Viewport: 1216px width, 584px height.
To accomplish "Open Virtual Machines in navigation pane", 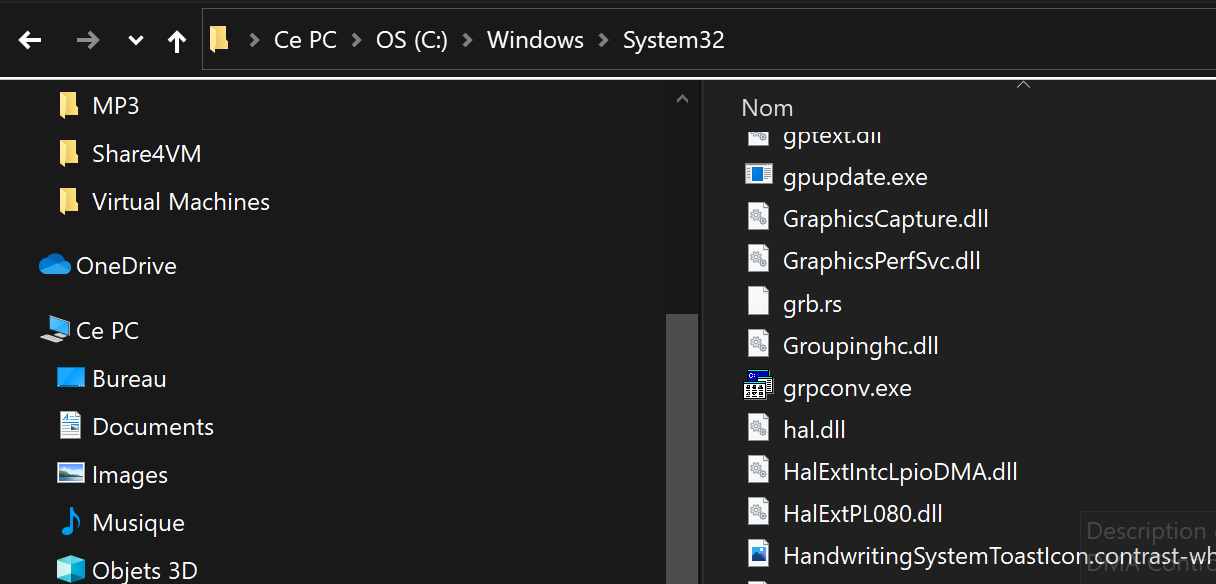I will coord(181,201).
